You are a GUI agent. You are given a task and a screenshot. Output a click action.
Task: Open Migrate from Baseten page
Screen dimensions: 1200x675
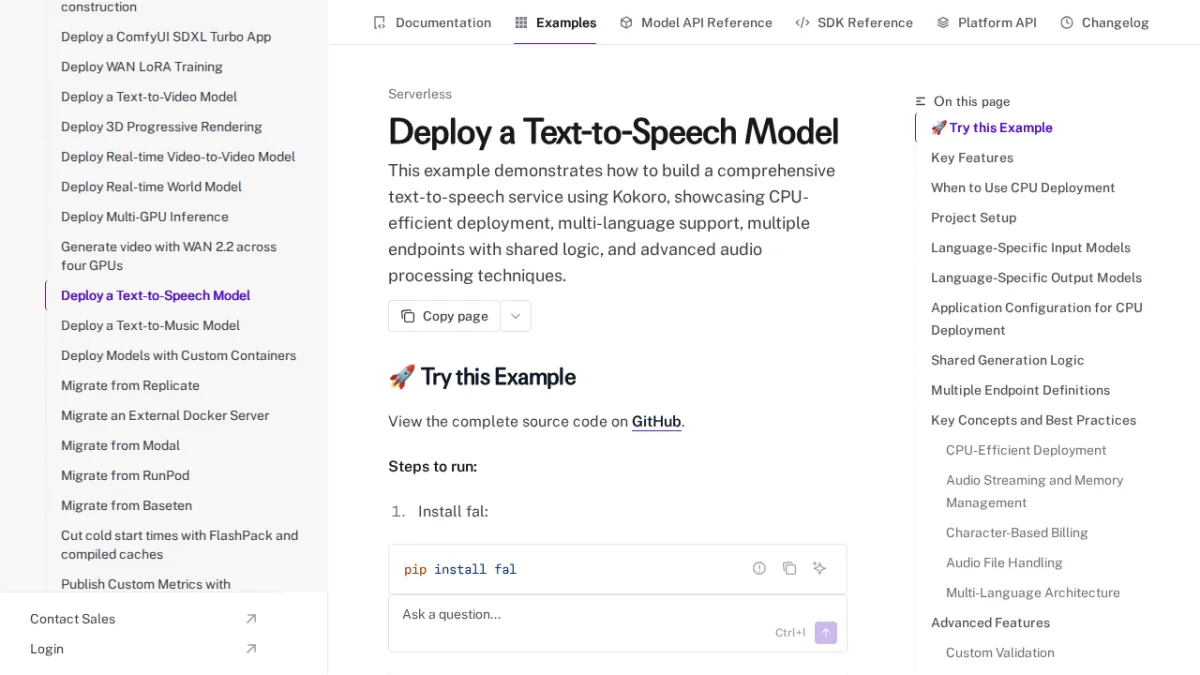pyautogui.click(x=126, y=505)
